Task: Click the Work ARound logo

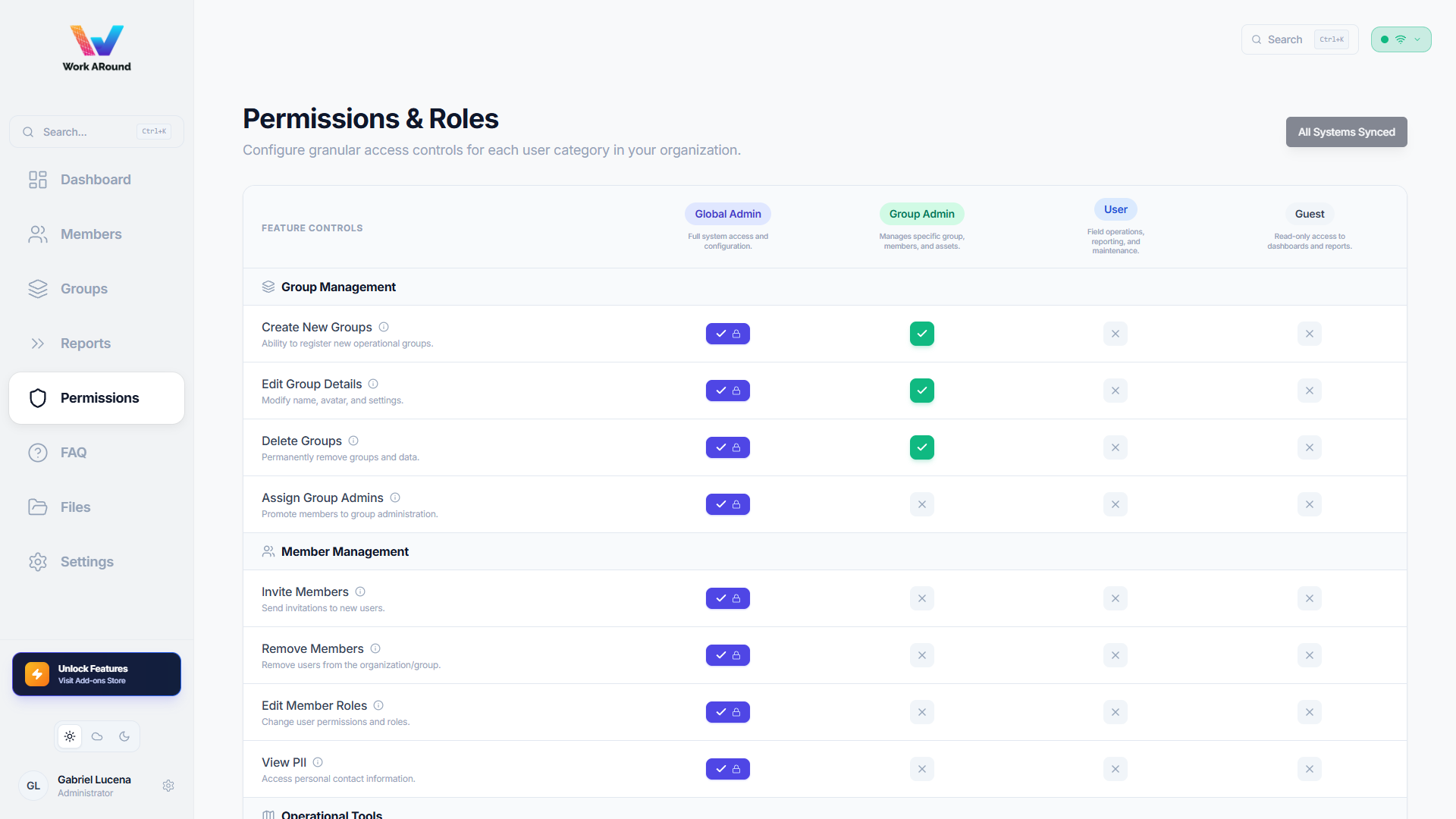Action: click(x=96, y=48)
